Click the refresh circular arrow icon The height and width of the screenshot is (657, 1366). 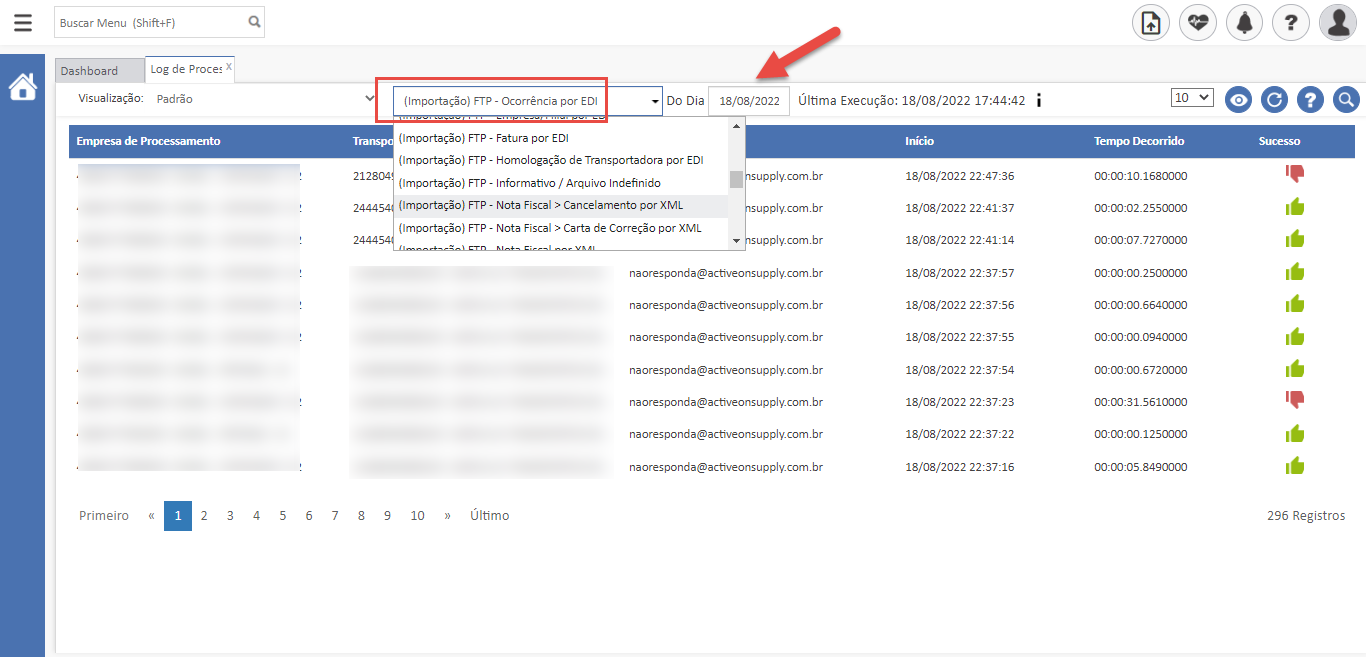coord(1274,99)
